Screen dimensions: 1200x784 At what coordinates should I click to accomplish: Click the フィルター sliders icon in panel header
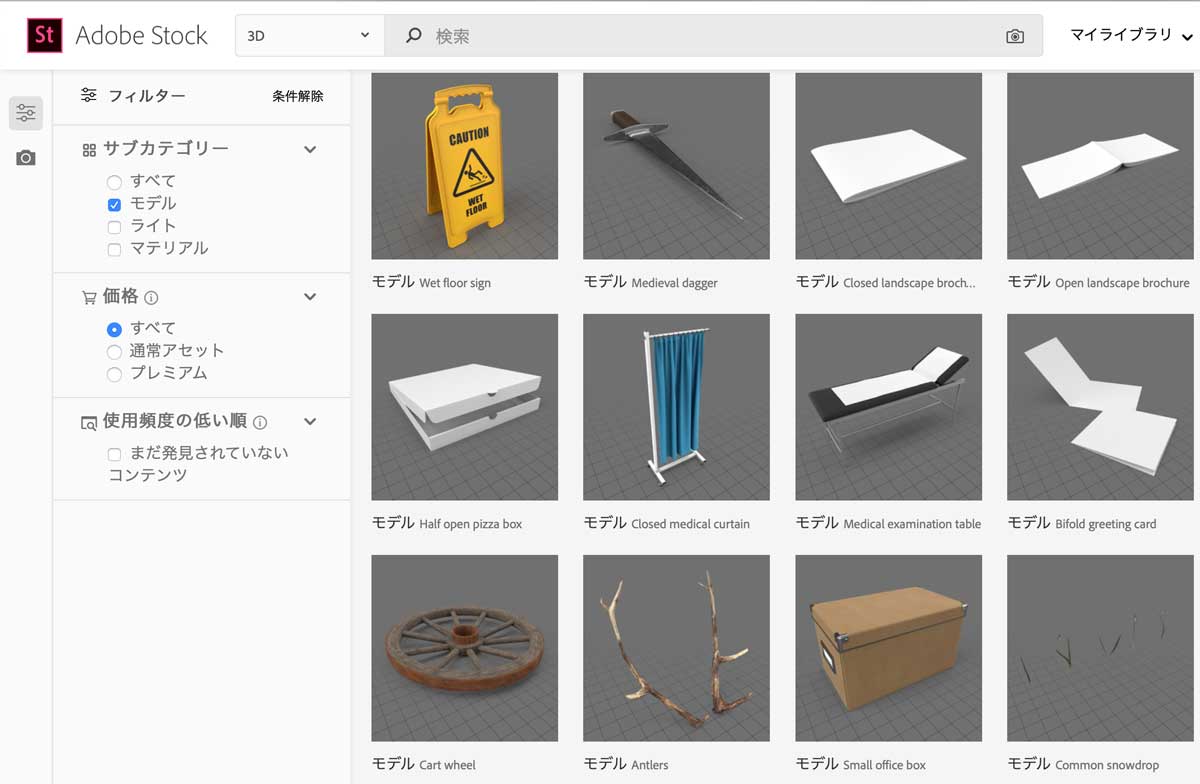89,96
